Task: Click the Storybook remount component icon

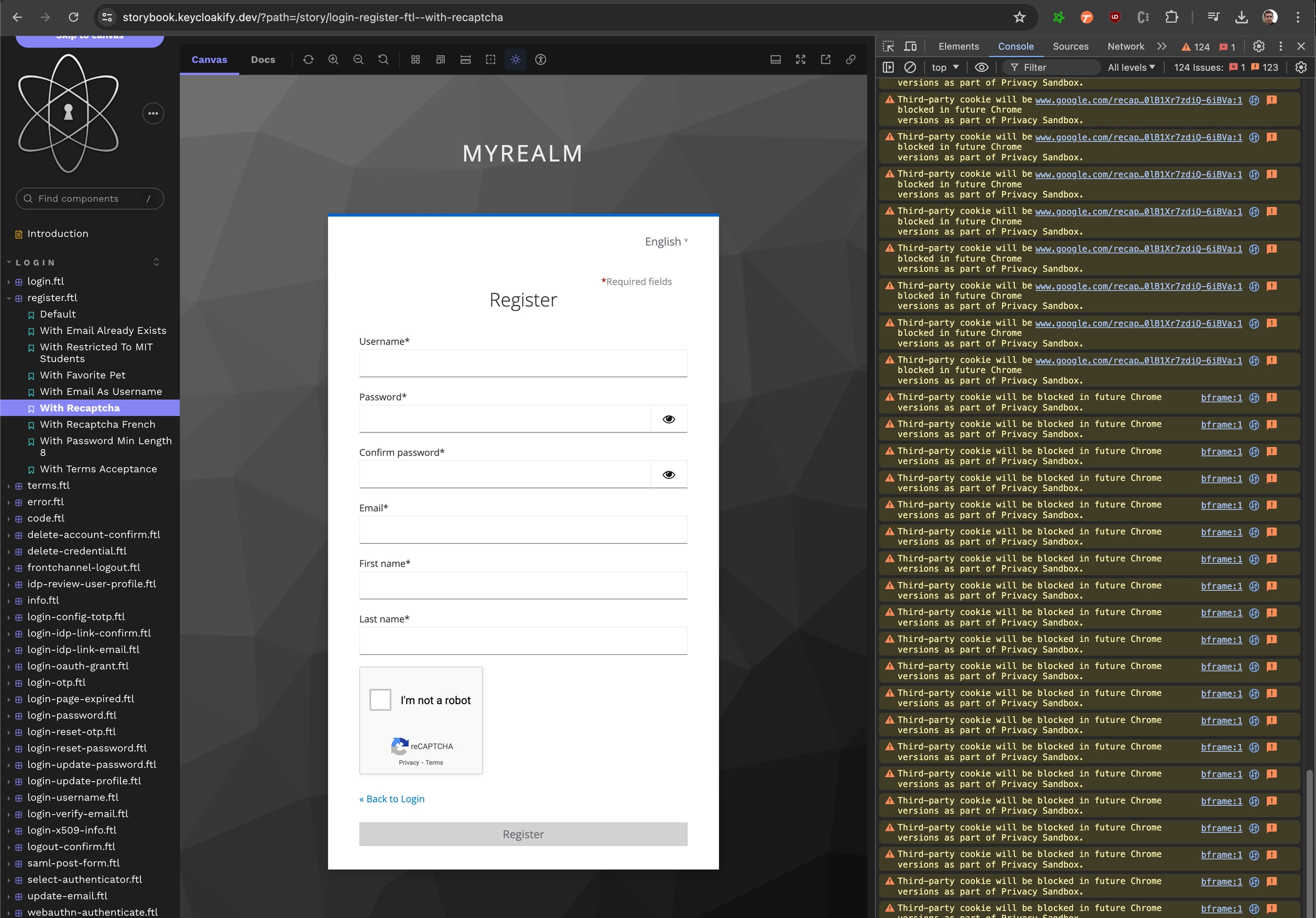Action: tap(308, 59)
